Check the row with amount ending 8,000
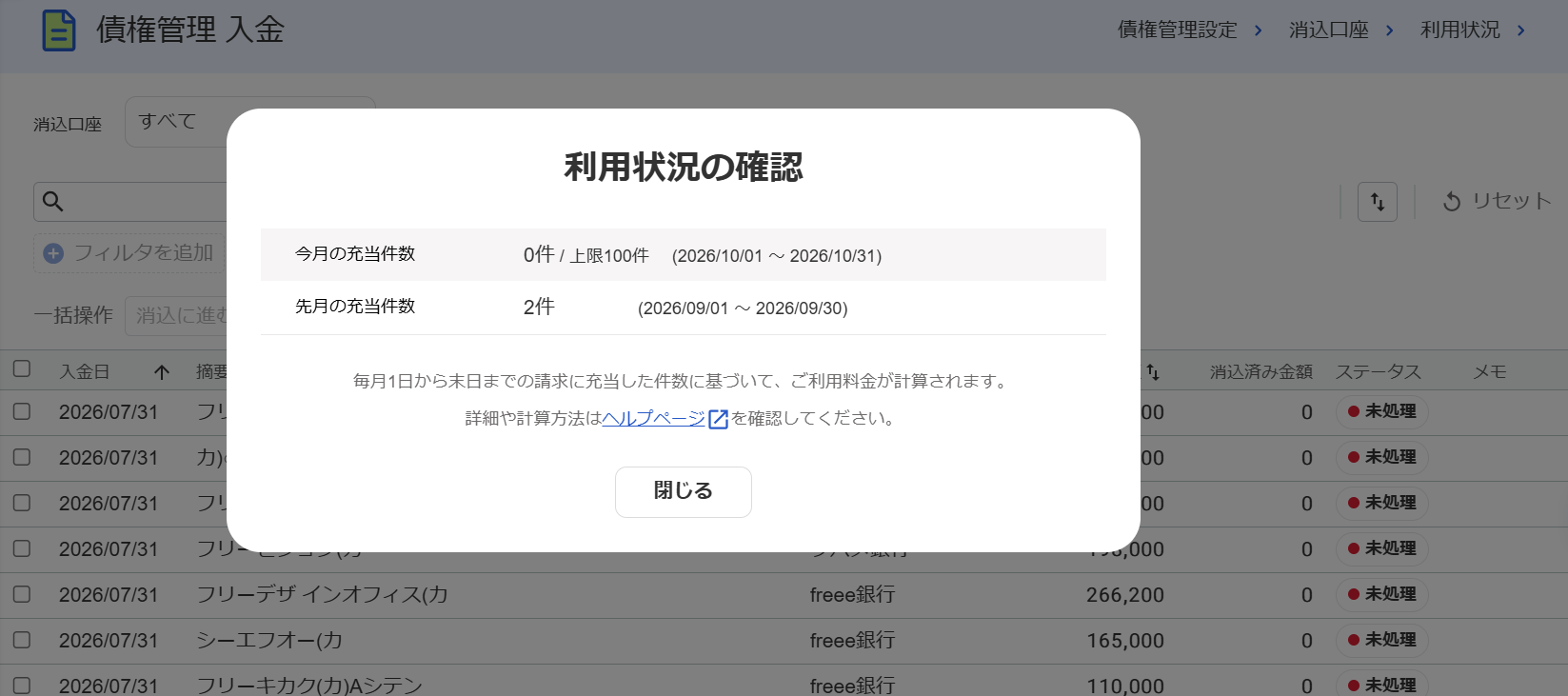1568x696 pixels. (x=22, y=548)
